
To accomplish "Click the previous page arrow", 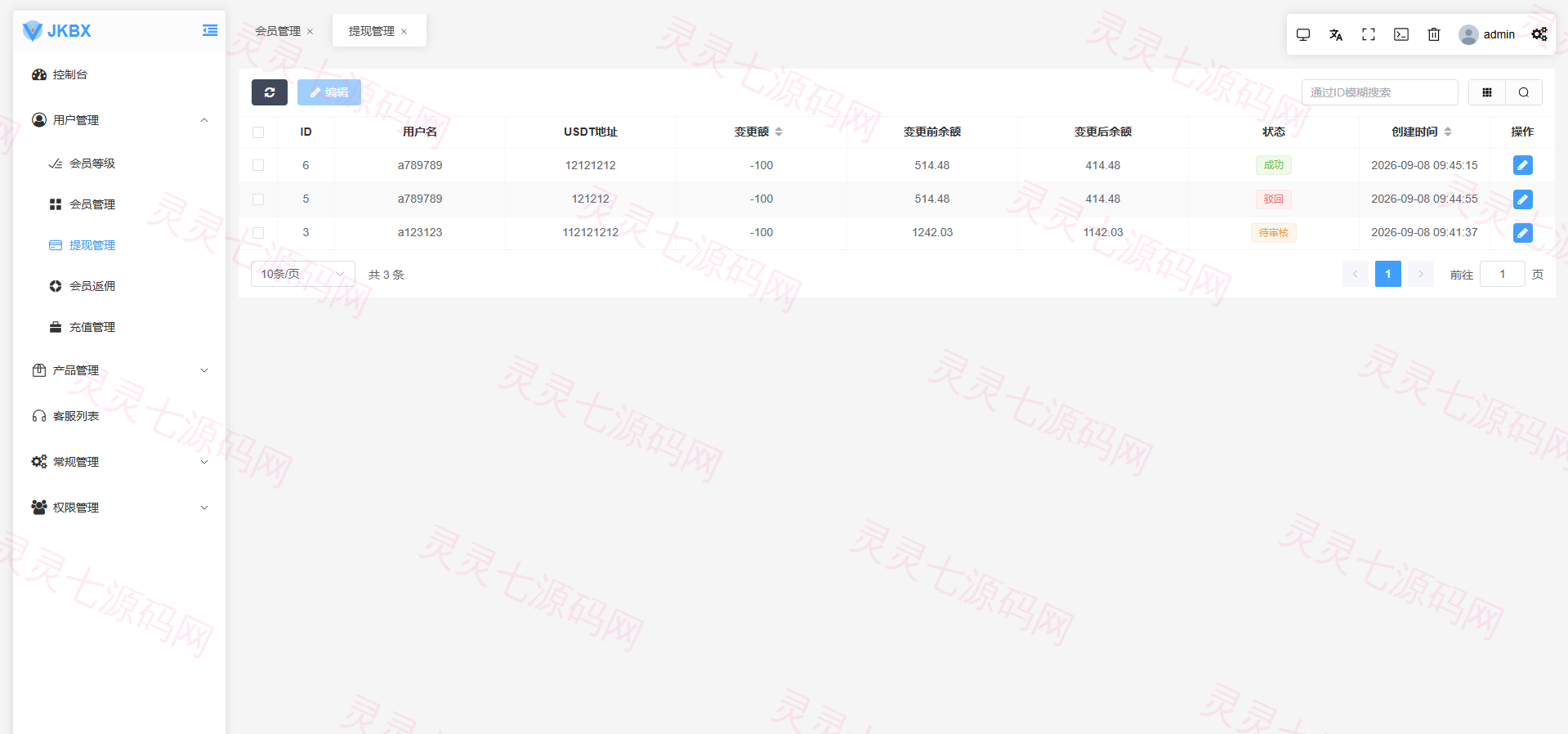I will point(1356,274).
